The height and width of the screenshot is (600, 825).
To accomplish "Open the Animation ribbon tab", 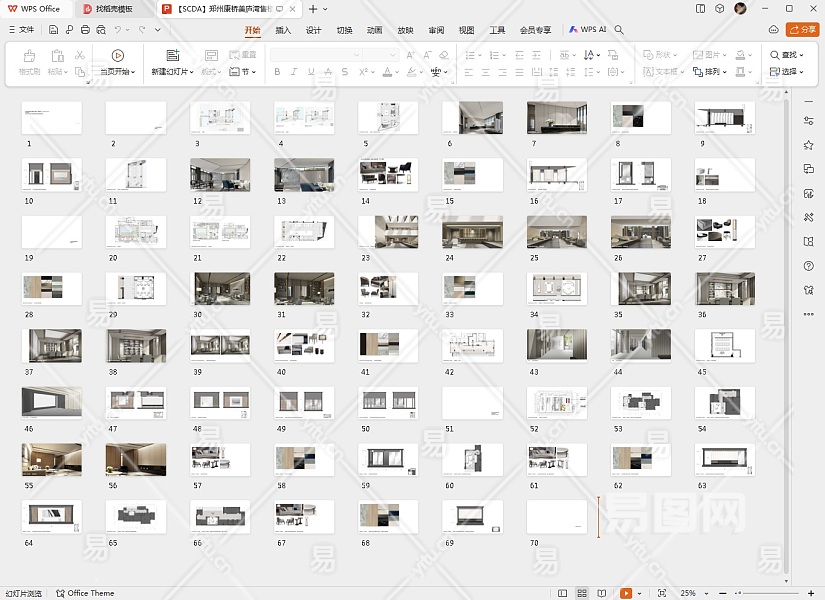I will coord(374,30).
